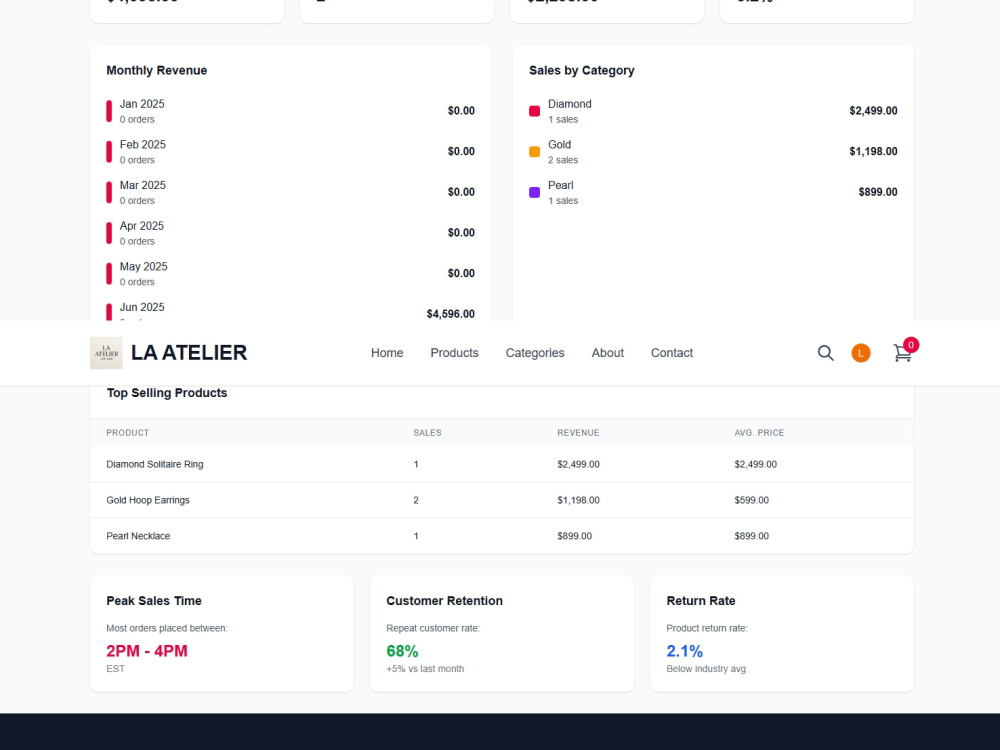The height and width of the screenshot is (750, 1000).
Task: Click the AVG. PRICE column header
Action: click(759, 432)
